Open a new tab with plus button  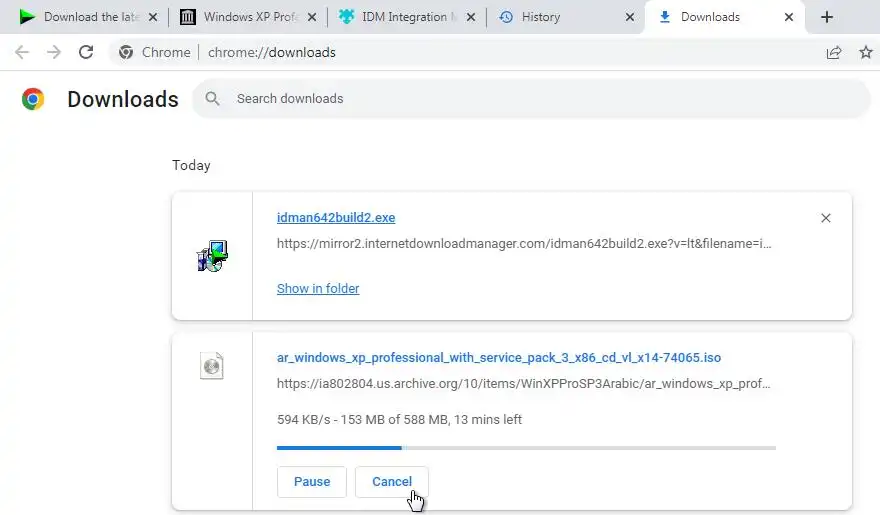point(827,17)
